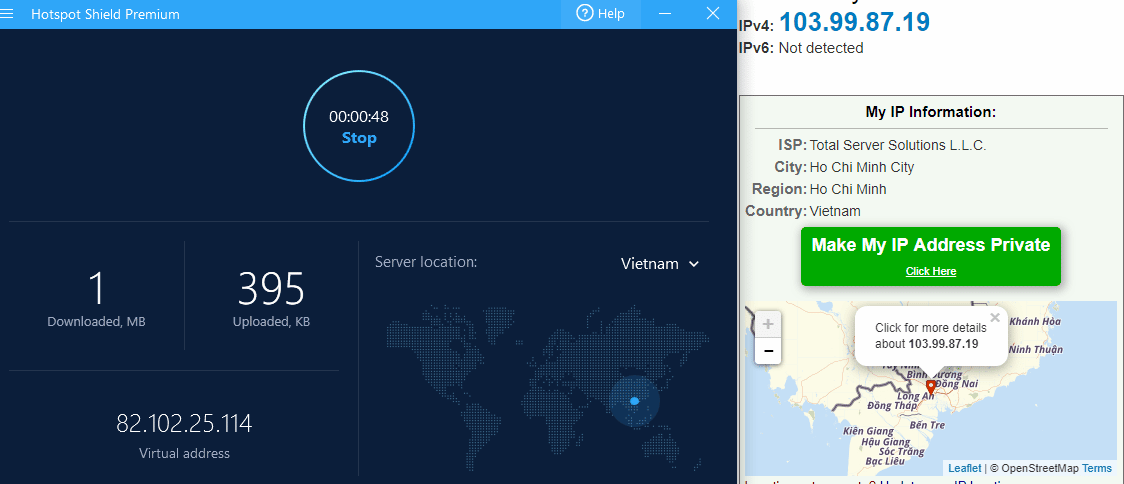Screen dimensions: 1124x484
Task: Minimize the Hotspot Shield window
Action: (x=665, y=14)
